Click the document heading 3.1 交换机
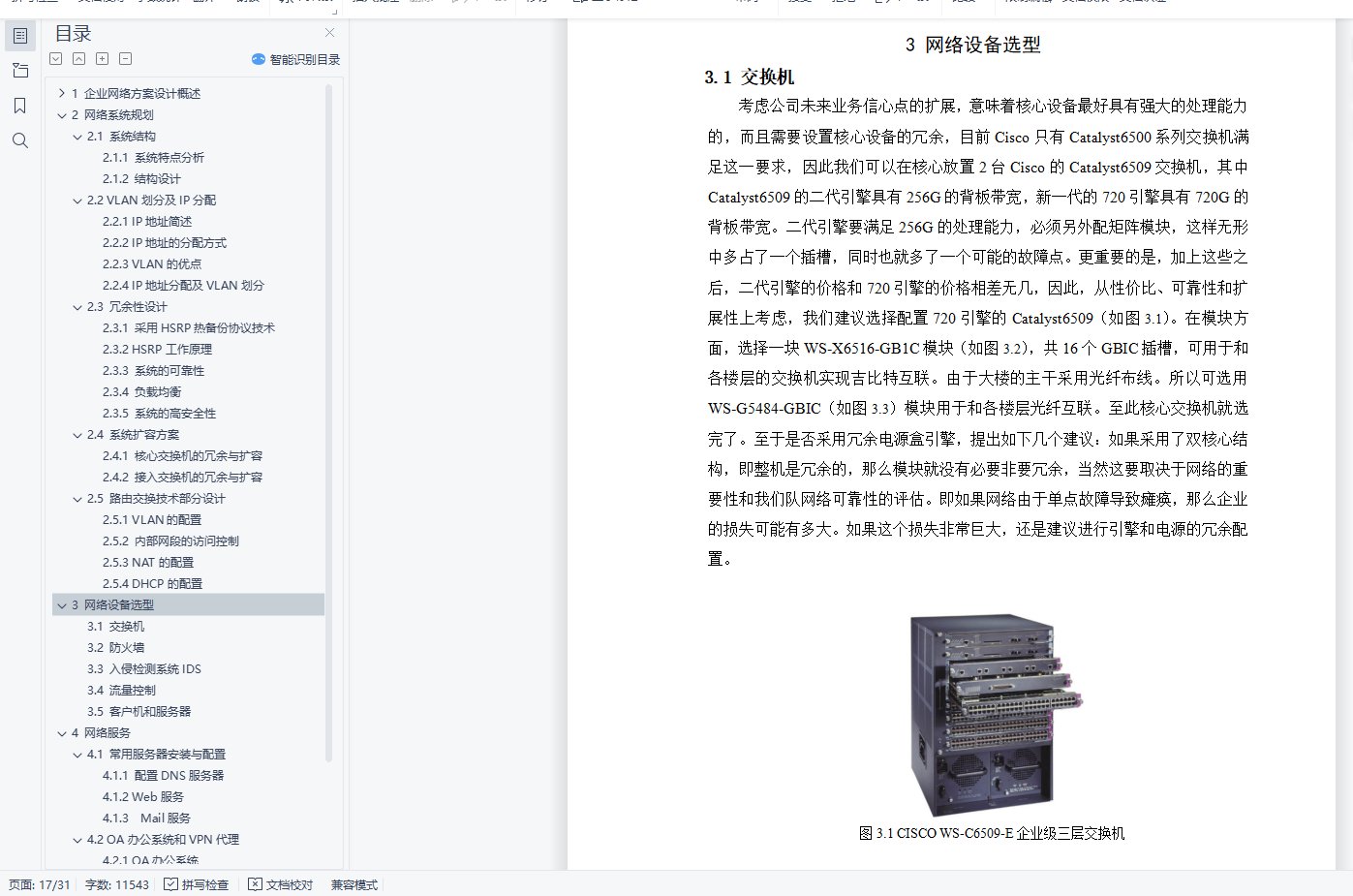The height and width of the screenshot is (896, 1353). (x=750, y=77)
